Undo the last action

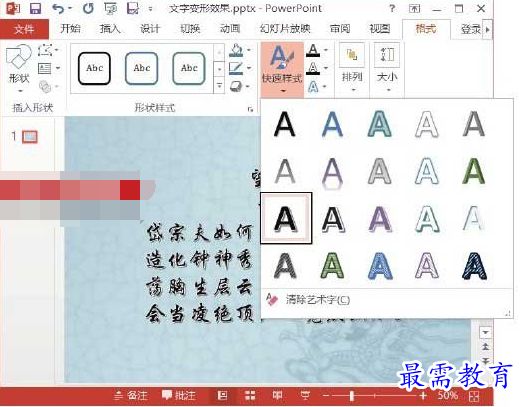tap(58, 8)
